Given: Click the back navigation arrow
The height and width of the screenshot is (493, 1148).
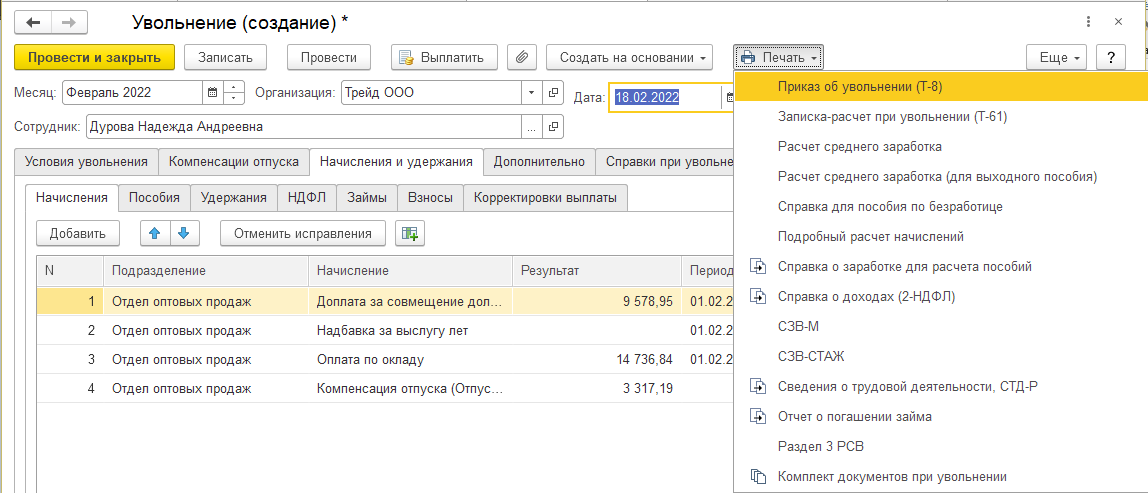Looking at the screenshot, I should (35, 21).
